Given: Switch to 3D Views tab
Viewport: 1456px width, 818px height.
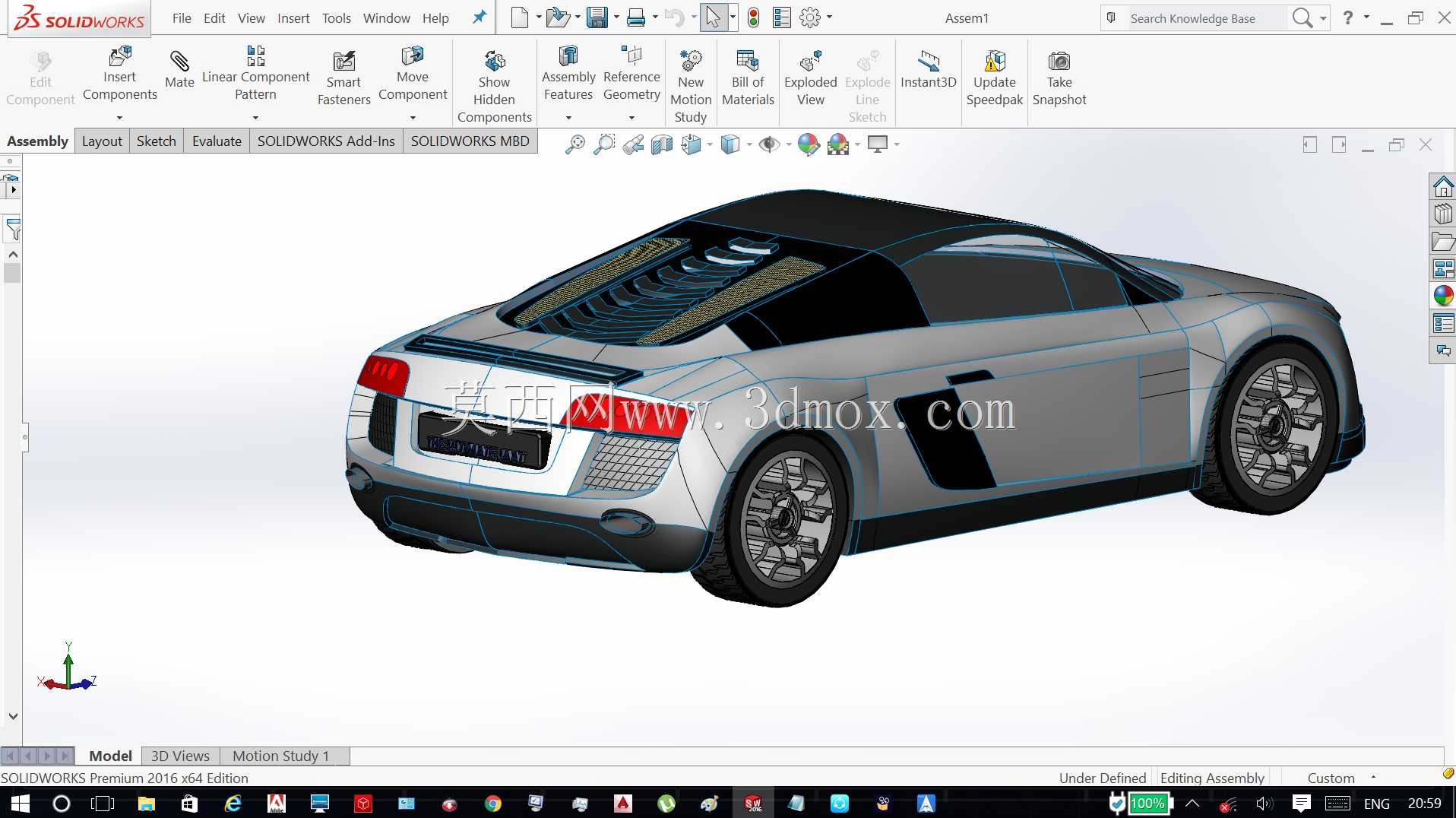Looking at the screenshot, I should click(x=180, y=756).
